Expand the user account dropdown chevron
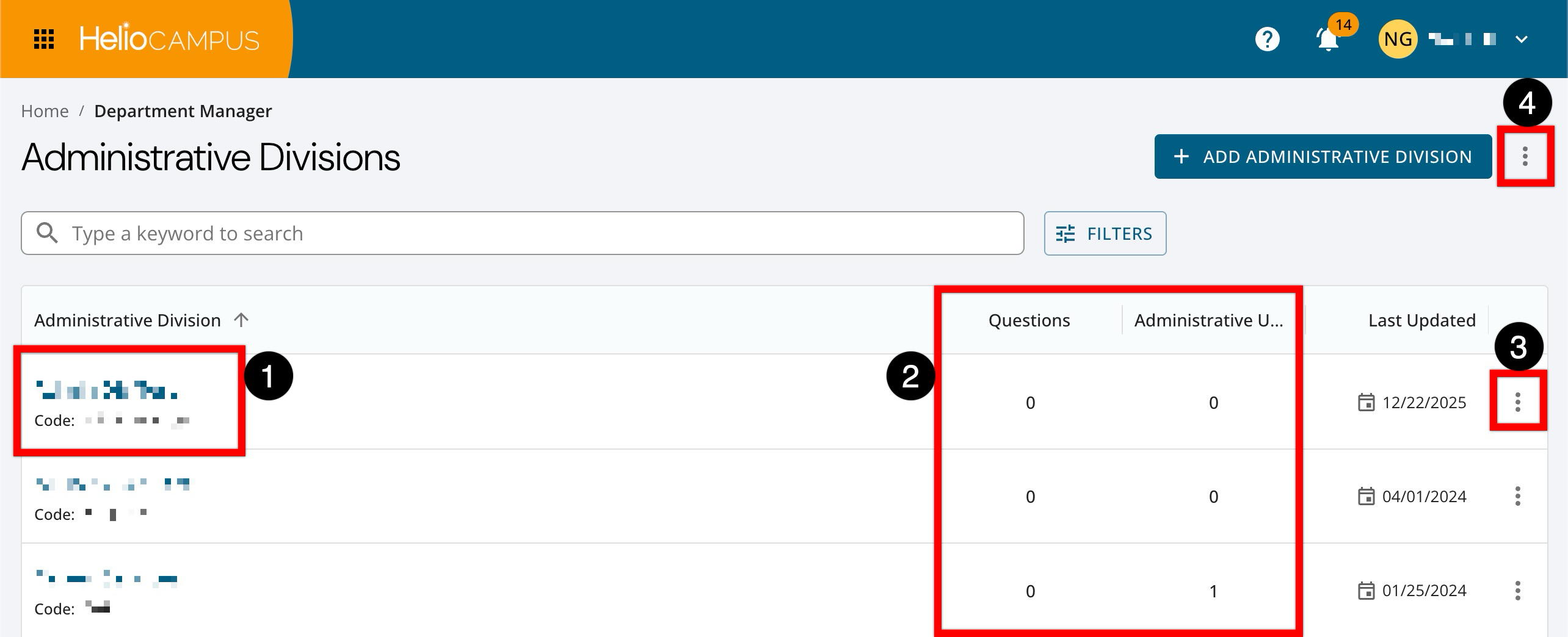The width and height of the screenshot is (1568, 637). (x=1521, y=40)
